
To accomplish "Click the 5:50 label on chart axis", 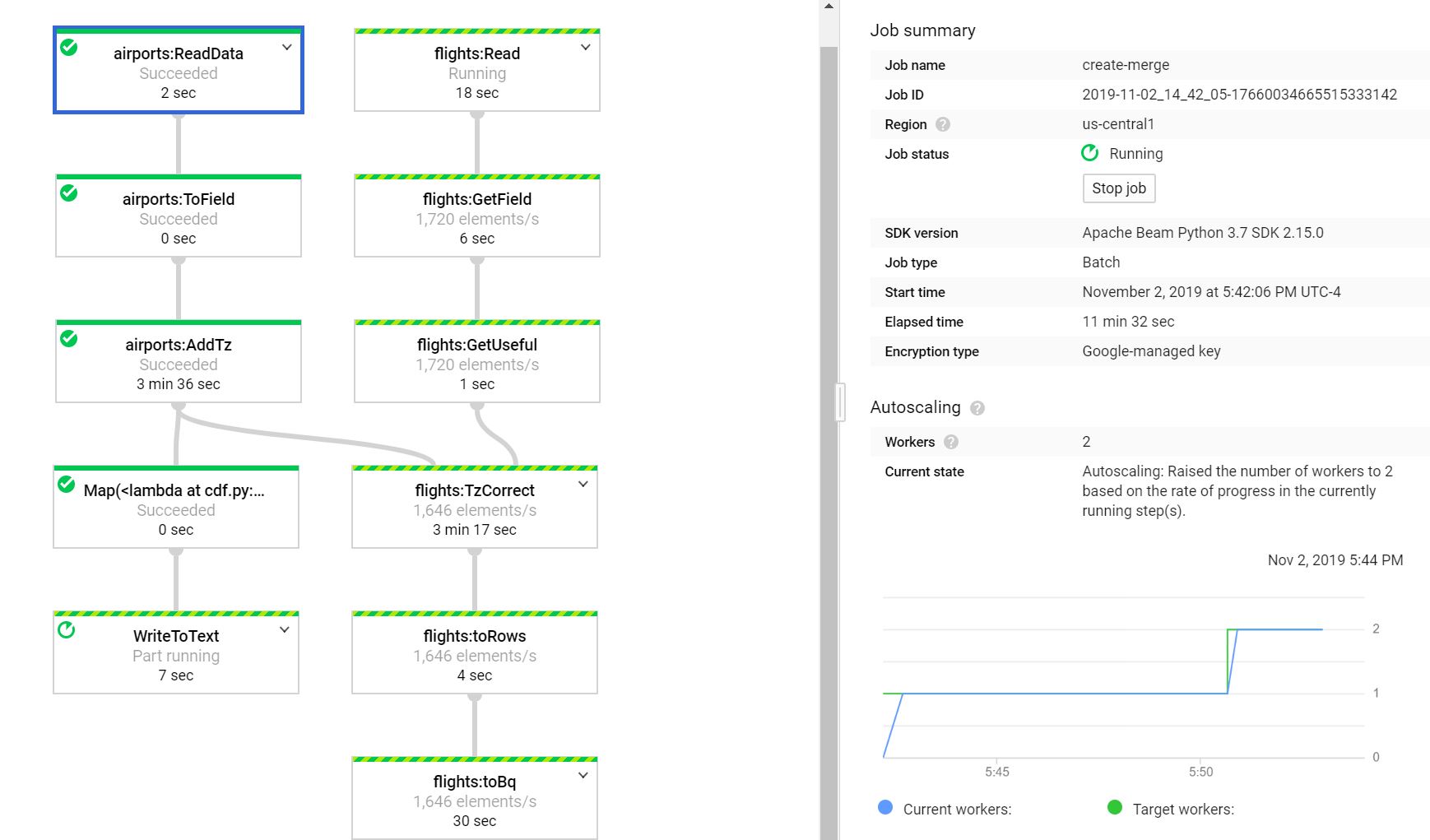I will coord(1201,772).
